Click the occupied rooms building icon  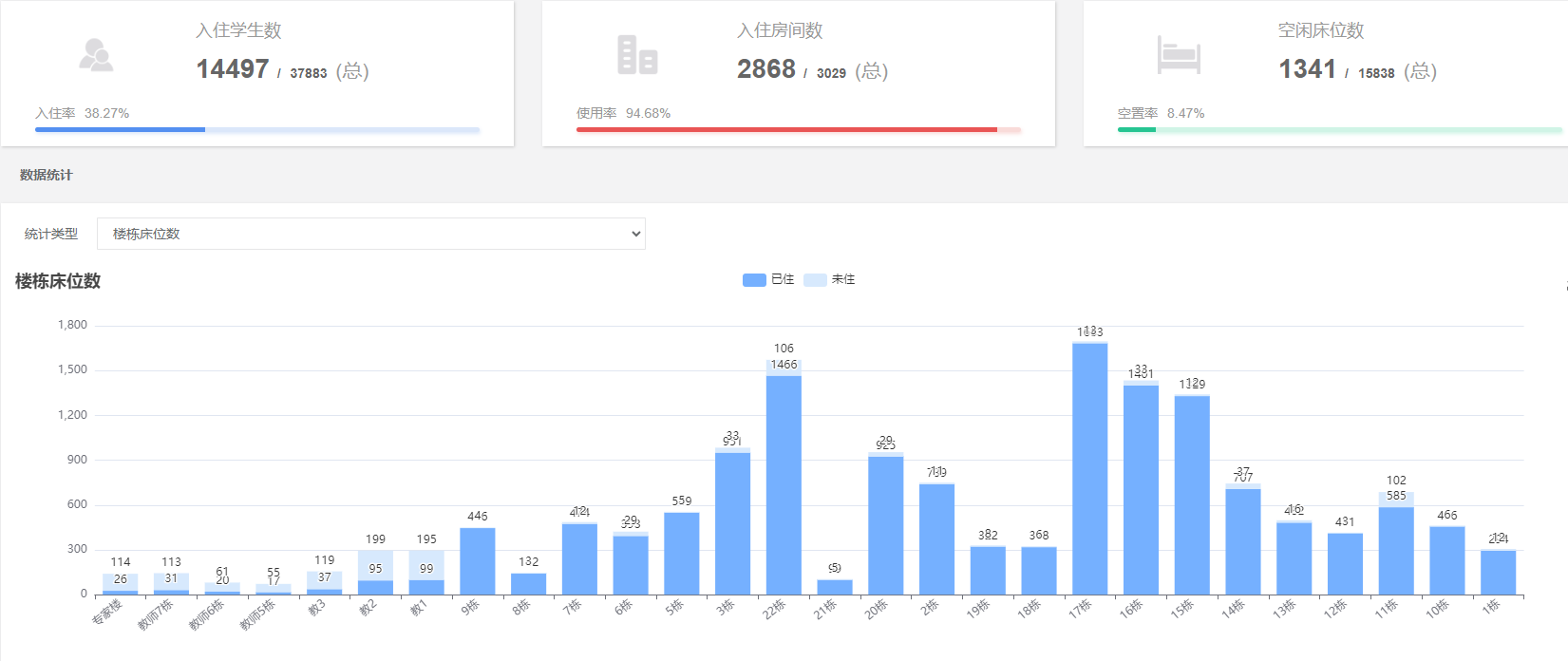[x=637, y=55]
